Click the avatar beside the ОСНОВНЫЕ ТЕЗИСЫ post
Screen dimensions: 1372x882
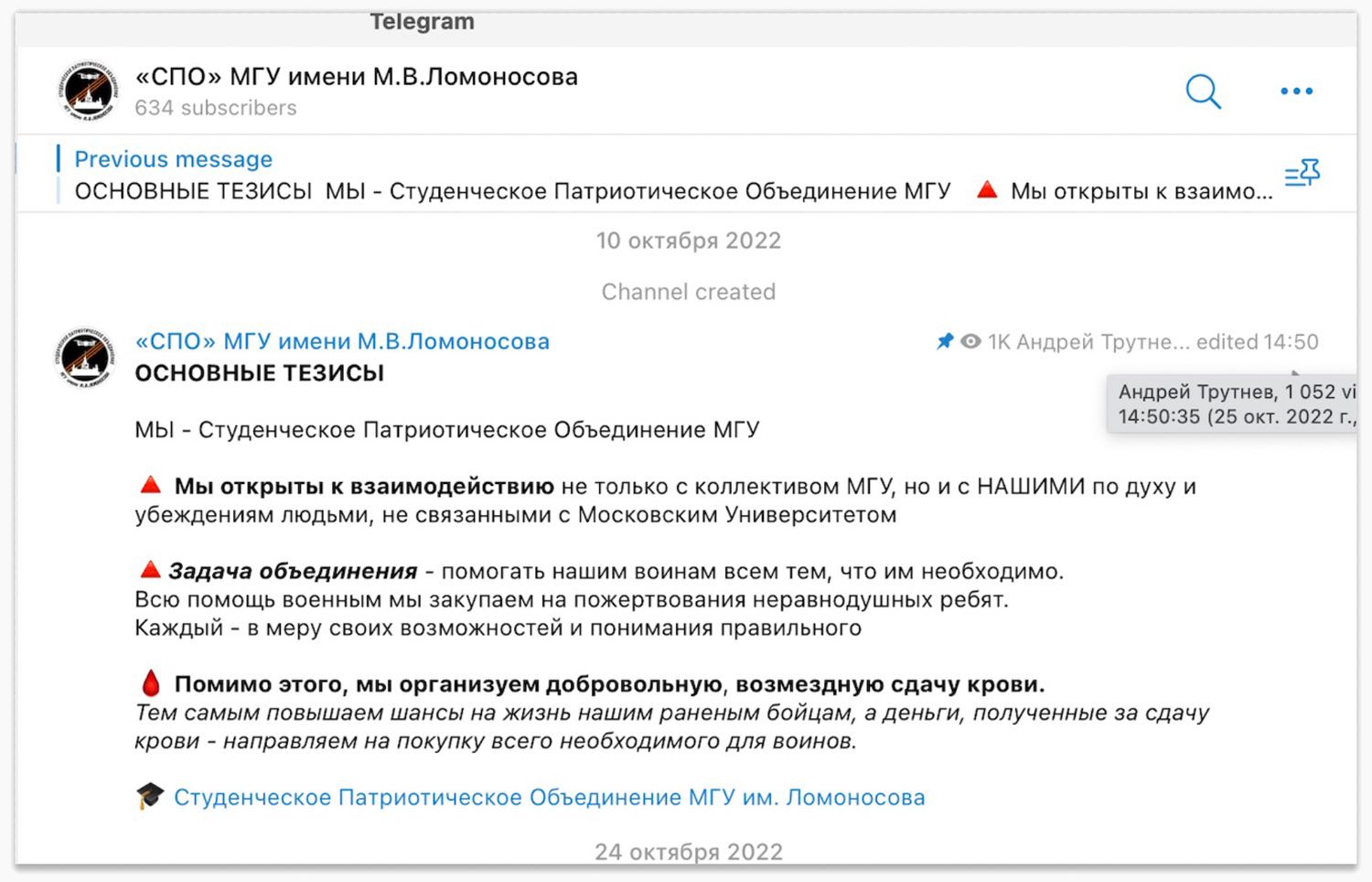pyautogui.click(x=85, y=358)
